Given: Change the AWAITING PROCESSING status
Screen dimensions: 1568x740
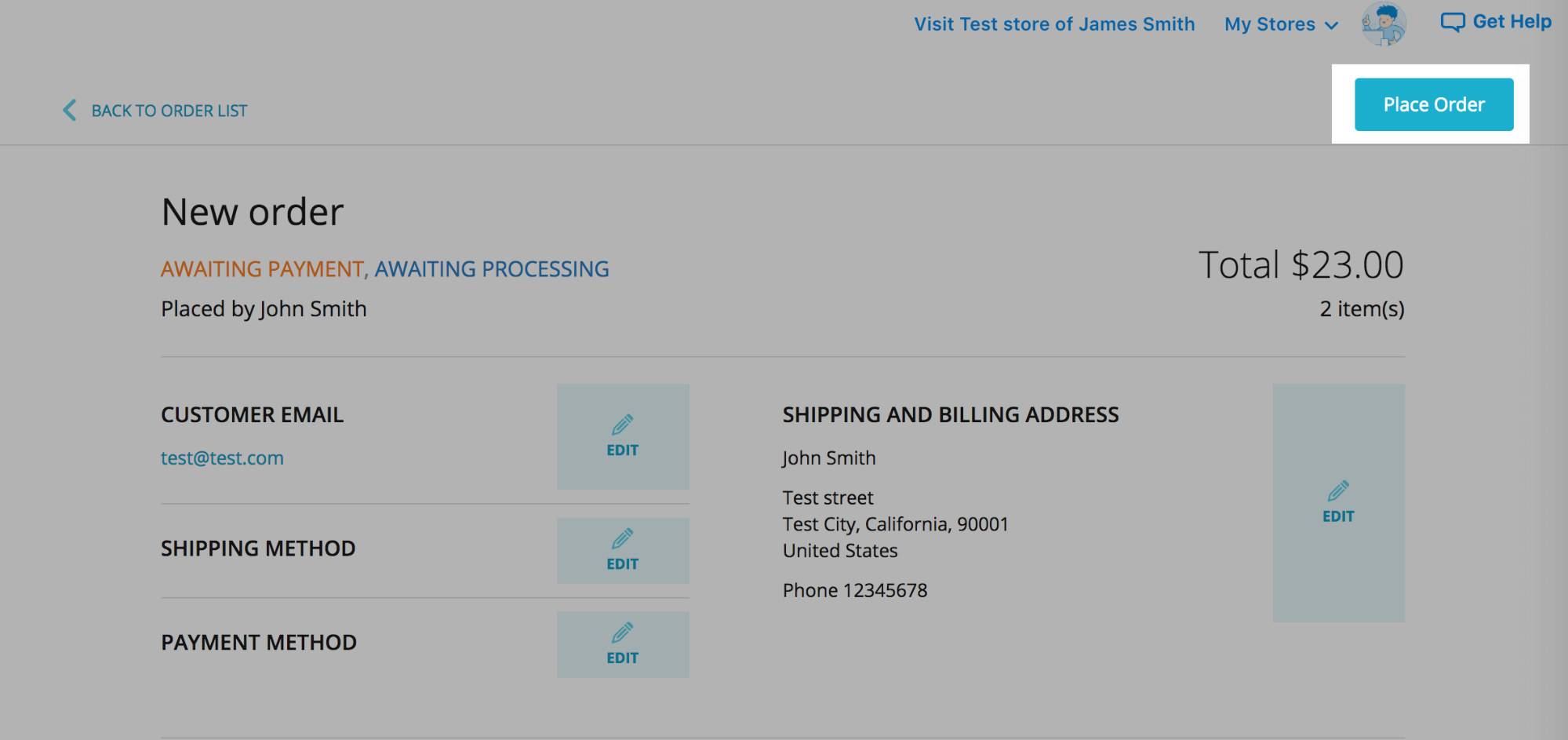Looking at the screenshot, I should [x=492, y=269].
